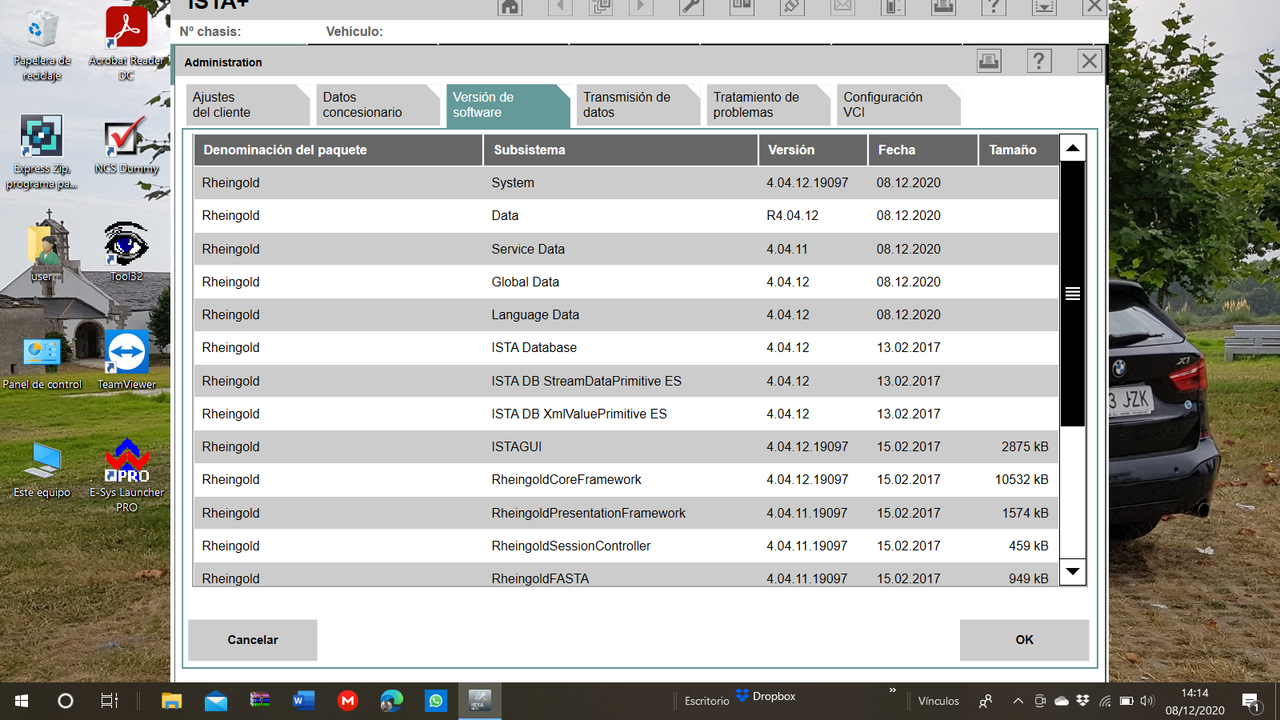Print from the Administration dialog header
The width and height of the screenshot is (1280, 720).
(x=989, y=61)
